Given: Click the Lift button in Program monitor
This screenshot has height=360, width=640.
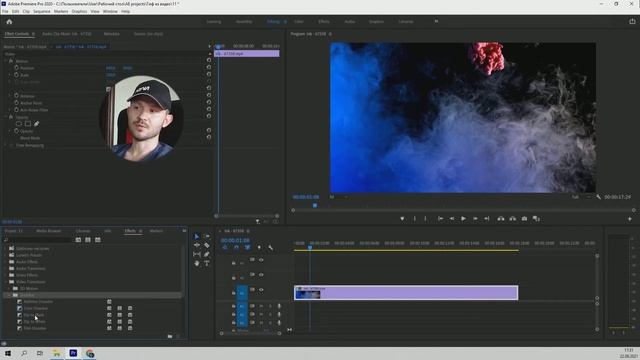Looking at the screenshot, I should pyautogui.click(x=501, y=219).
